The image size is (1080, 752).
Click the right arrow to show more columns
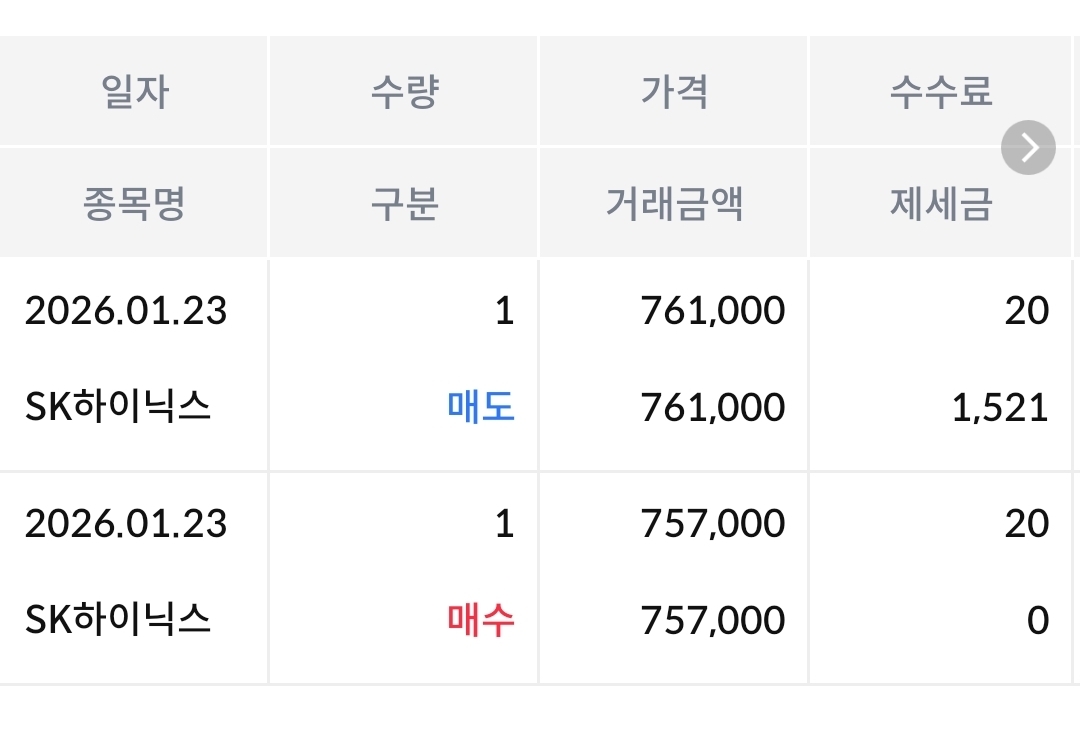(x=1028, y=148)
